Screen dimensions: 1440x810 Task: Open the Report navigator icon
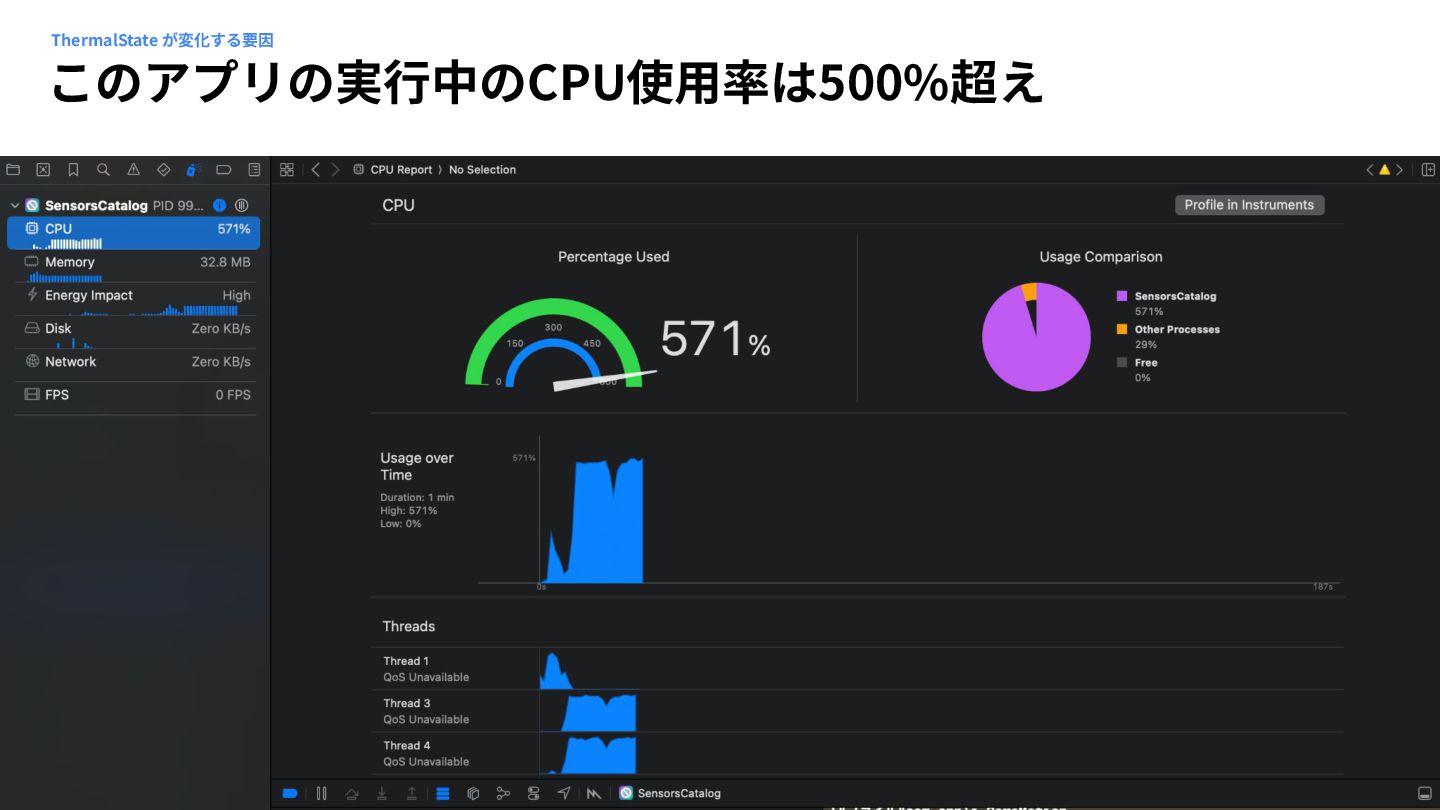254,170
